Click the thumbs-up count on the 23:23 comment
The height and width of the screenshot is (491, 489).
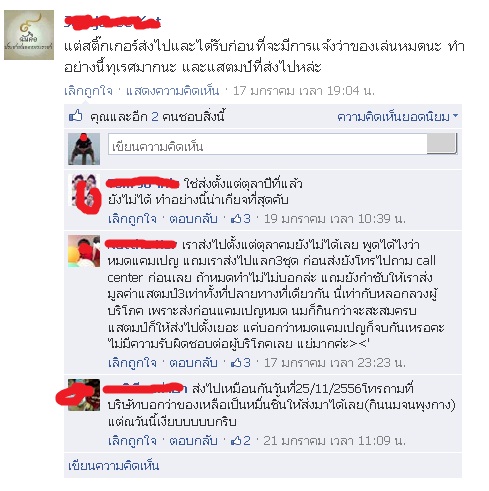click(241, 362)
